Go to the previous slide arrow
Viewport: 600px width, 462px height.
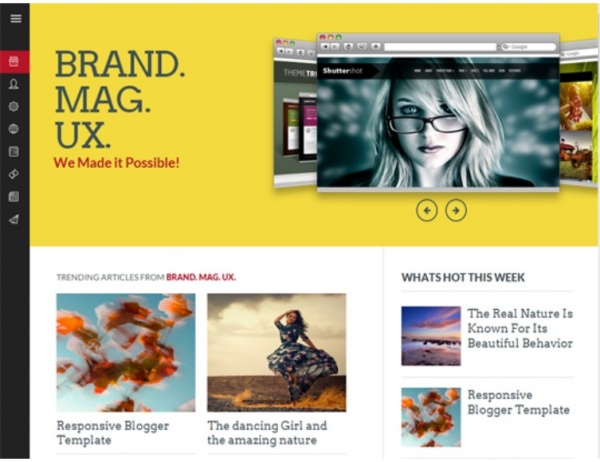427,210
